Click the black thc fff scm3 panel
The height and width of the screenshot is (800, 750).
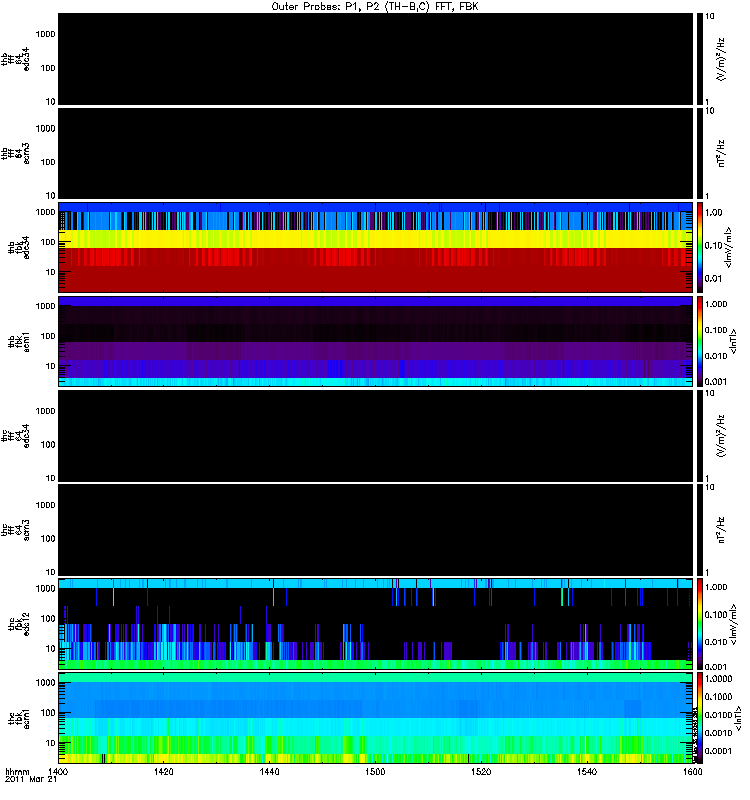click(375, 530)
